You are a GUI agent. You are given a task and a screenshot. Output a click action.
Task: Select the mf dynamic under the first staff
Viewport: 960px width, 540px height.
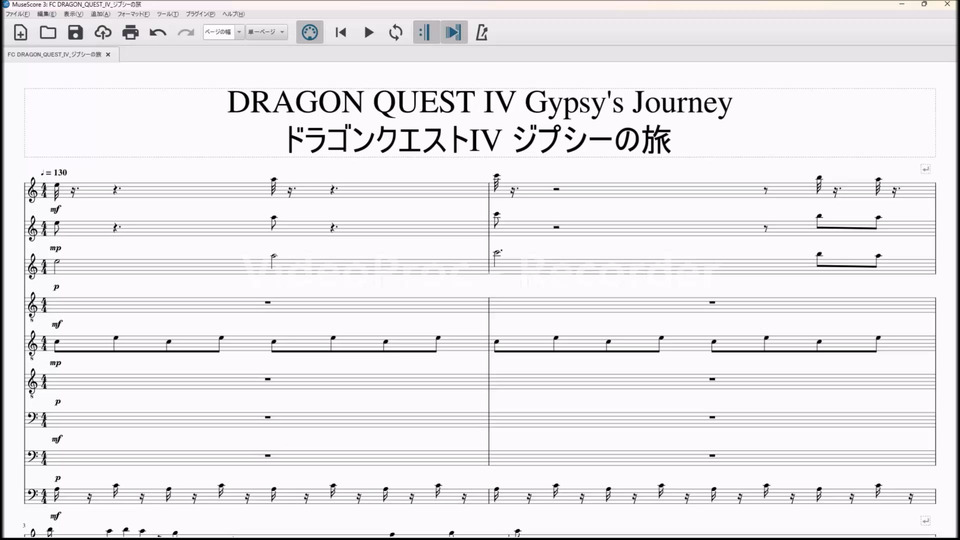[x=55, y=209]
